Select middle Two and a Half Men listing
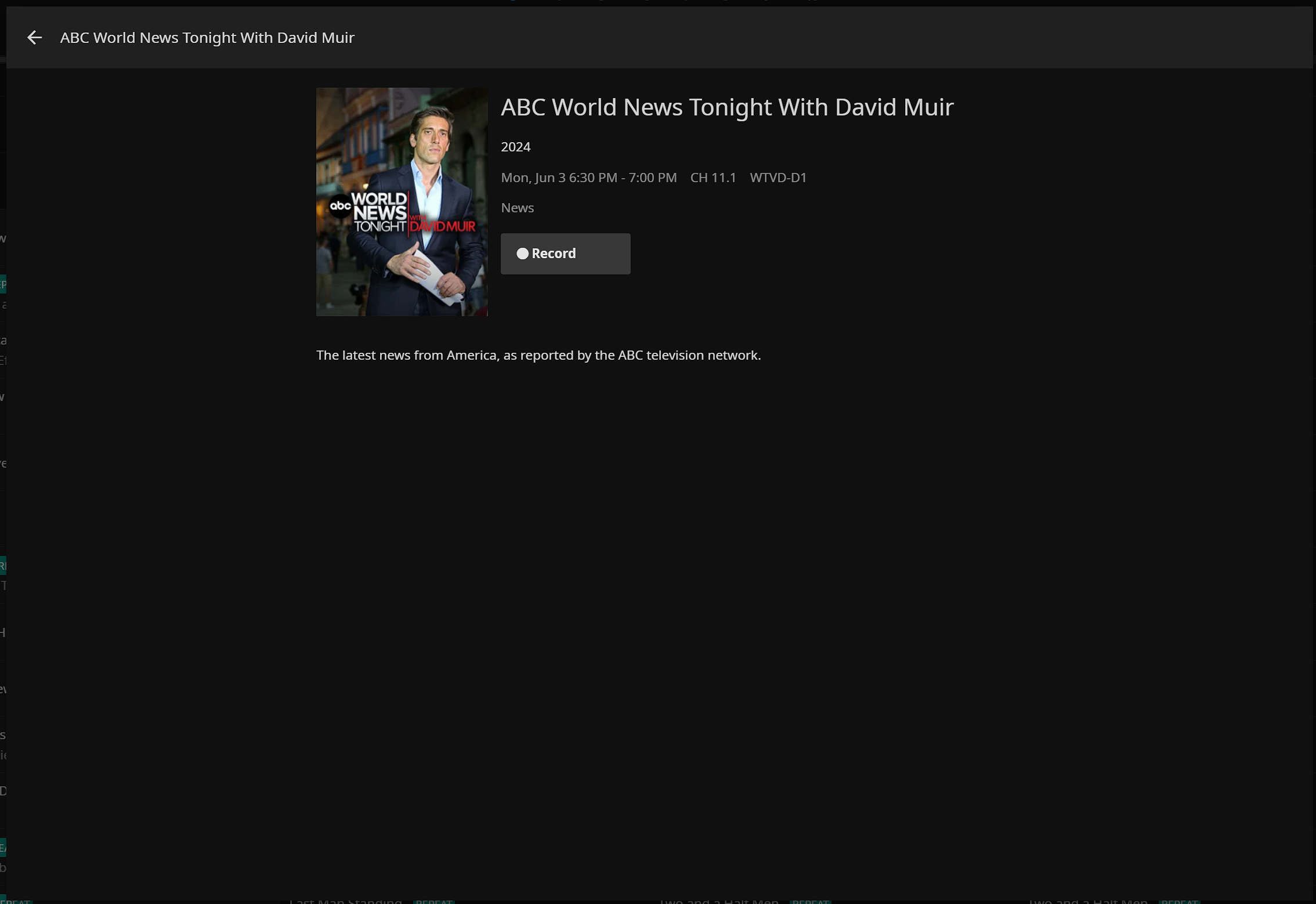This screenshot has width=1316, height=904. coord(718,901)
